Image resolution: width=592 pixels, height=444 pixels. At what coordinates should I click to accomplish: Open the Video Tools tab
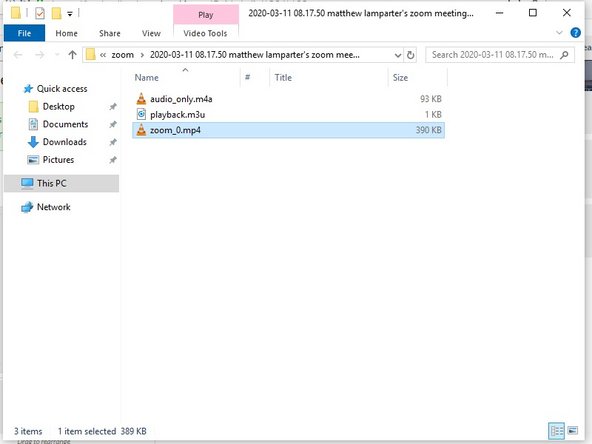click(x=205, y=33)
